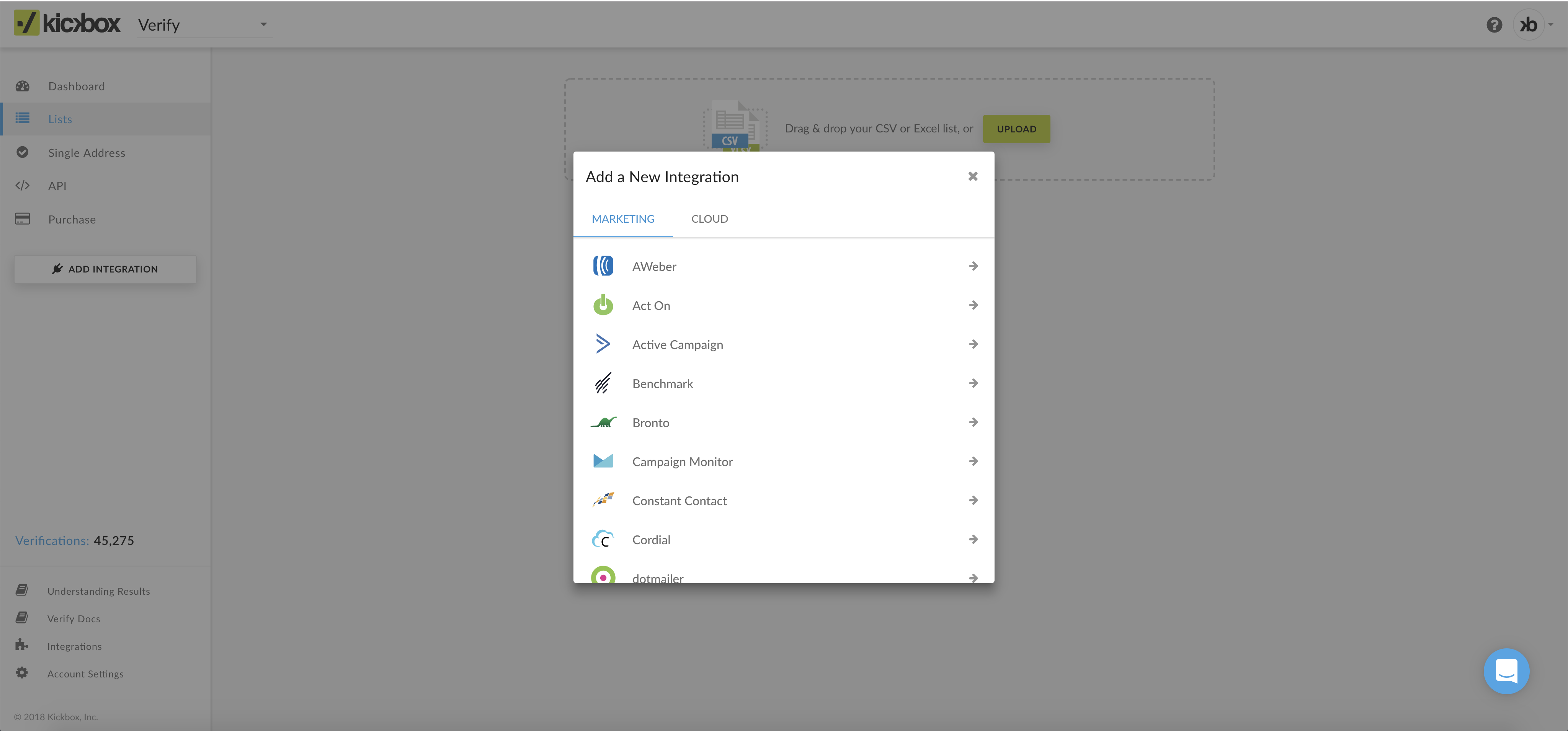Select the Bronto dinosaur logo
Image resolution: width=1568 pixels, height=731 pixels.
tap(603, 422)
